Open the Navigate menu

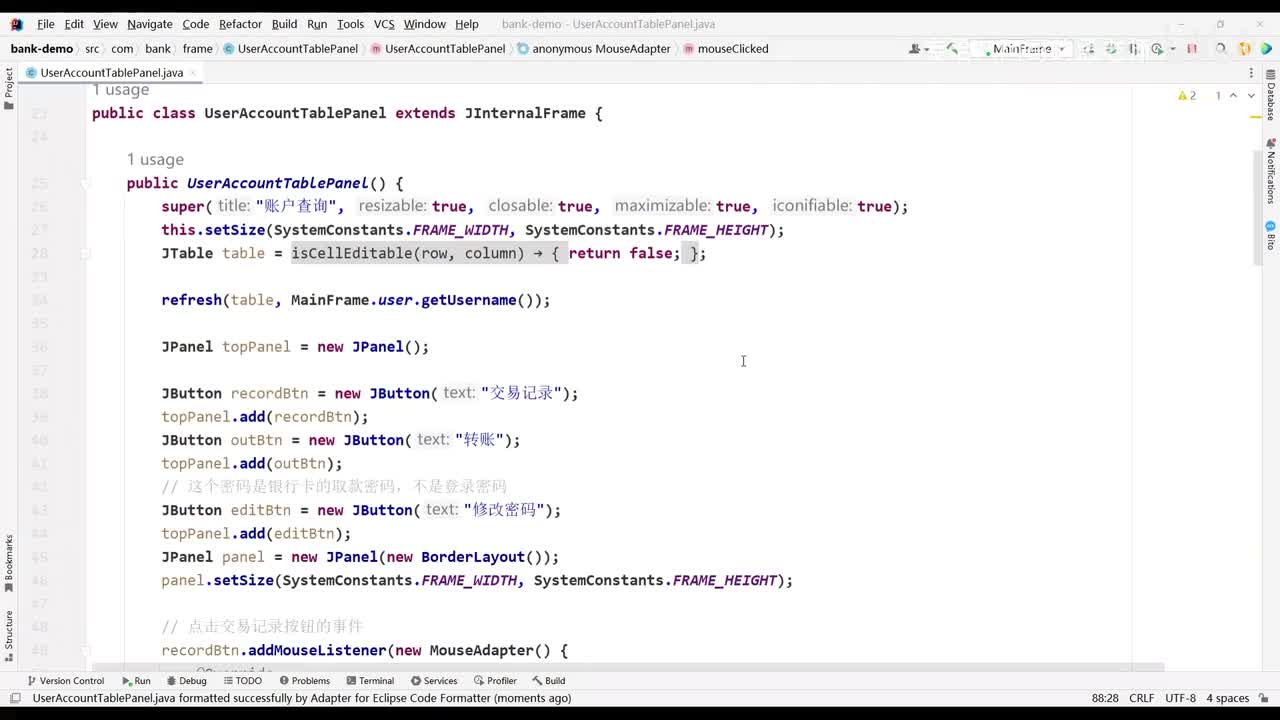(x=149, y=24)
